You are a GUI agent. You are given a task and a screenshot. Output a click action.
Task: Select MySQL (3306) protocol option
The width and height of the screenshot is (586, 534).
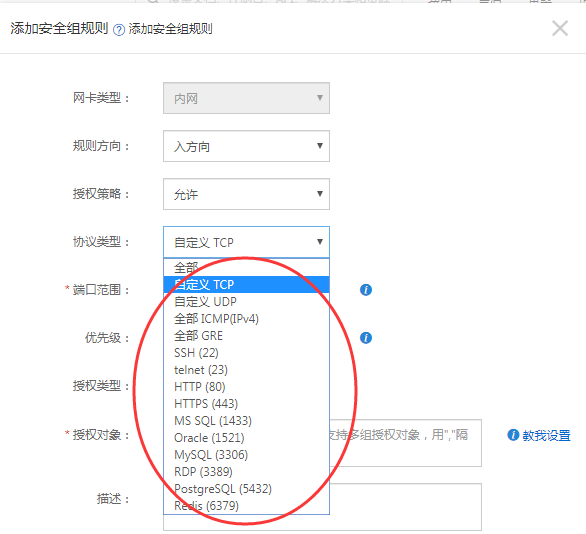click(x=246, y=455)
